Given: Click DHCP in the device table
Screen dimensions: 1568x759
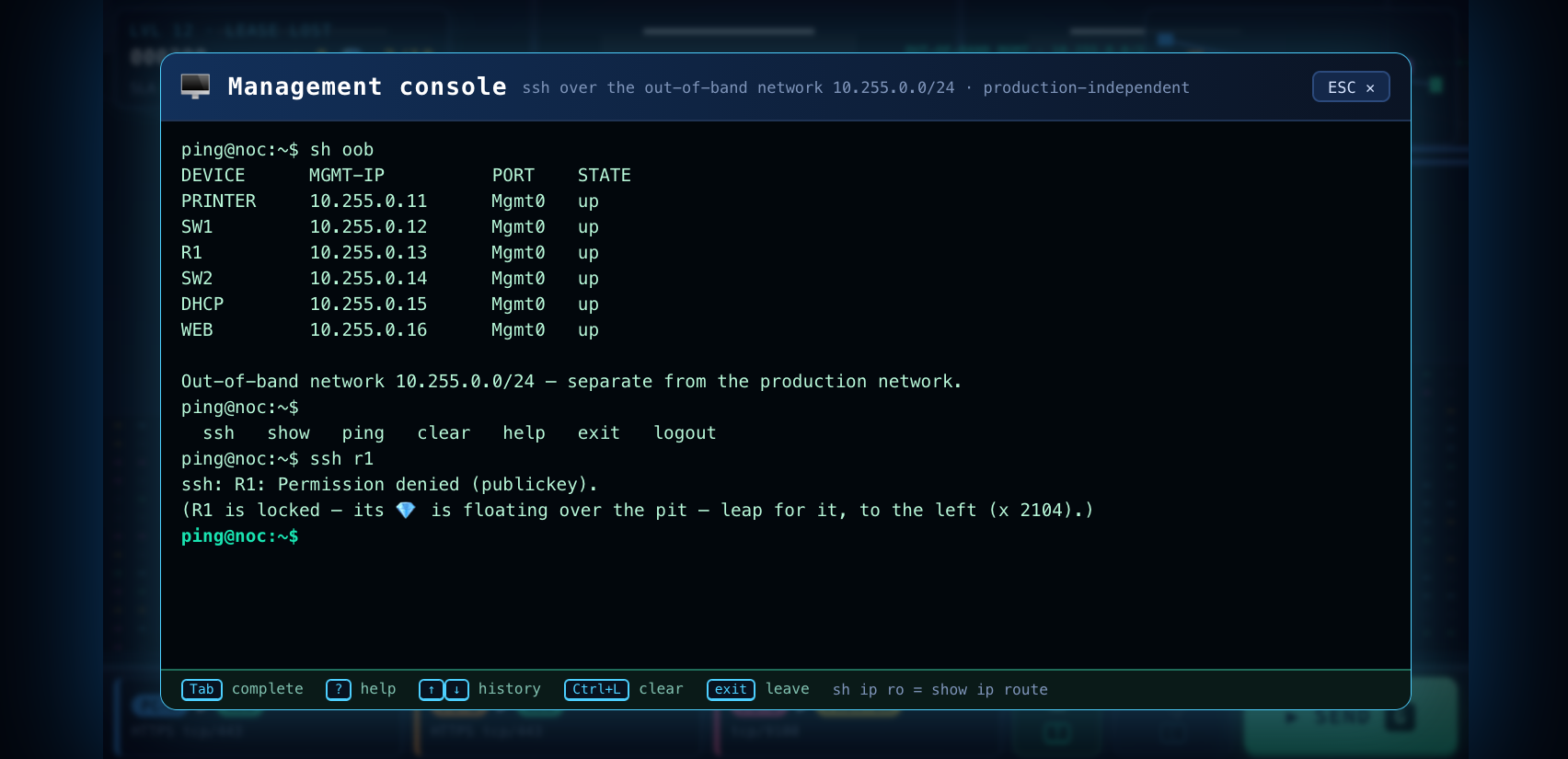Looking at the screenshot, I should [x=202, y=304].
